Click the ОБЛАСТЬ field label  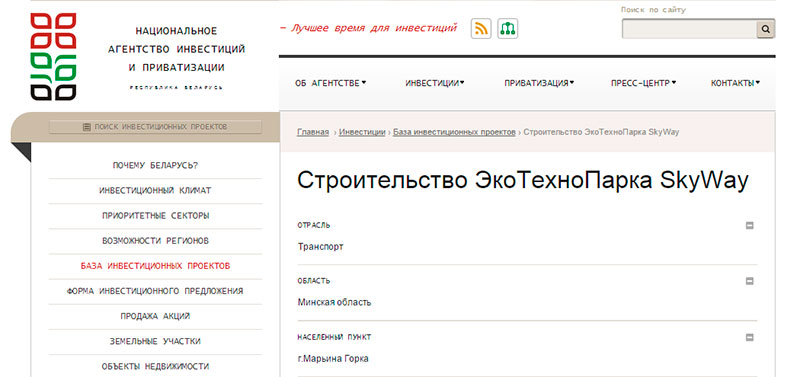tap(314, 281)
